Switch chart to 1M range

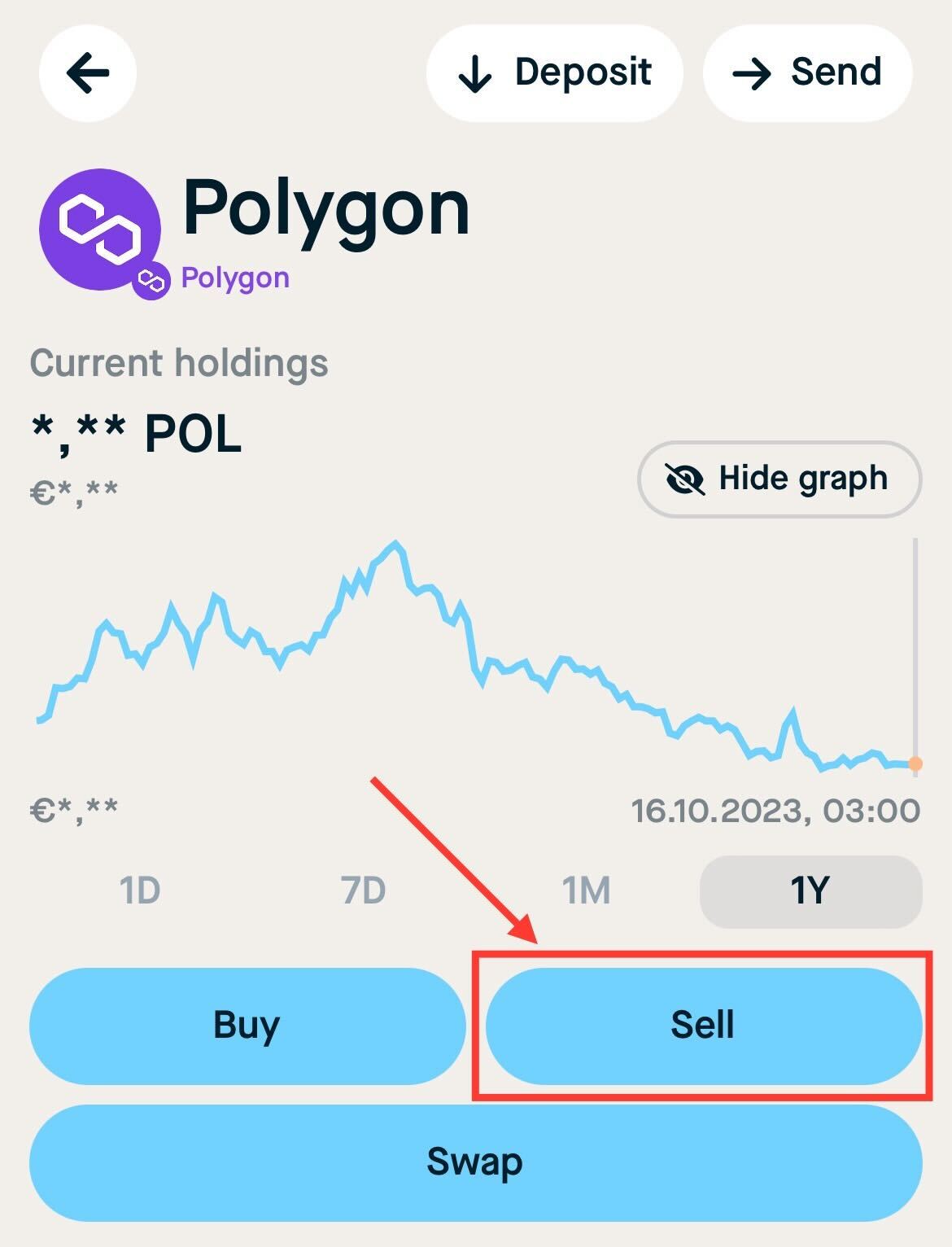586,890
